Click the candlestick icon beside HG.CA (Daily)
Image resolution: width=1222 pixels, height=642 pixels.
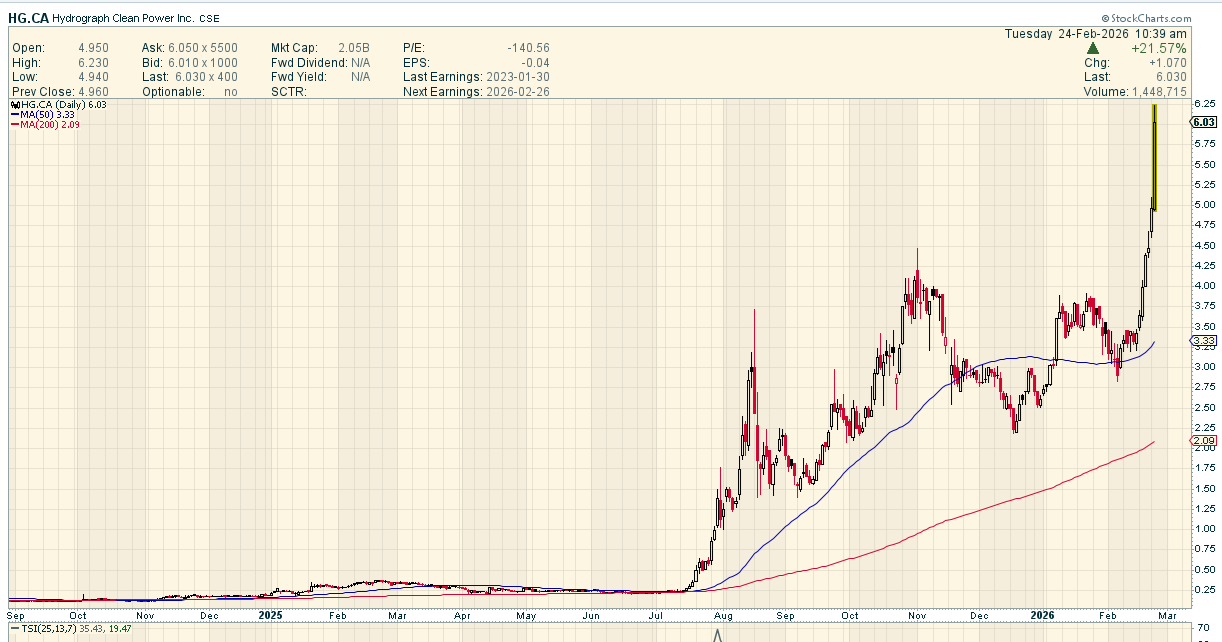click(x=14, y=104)
